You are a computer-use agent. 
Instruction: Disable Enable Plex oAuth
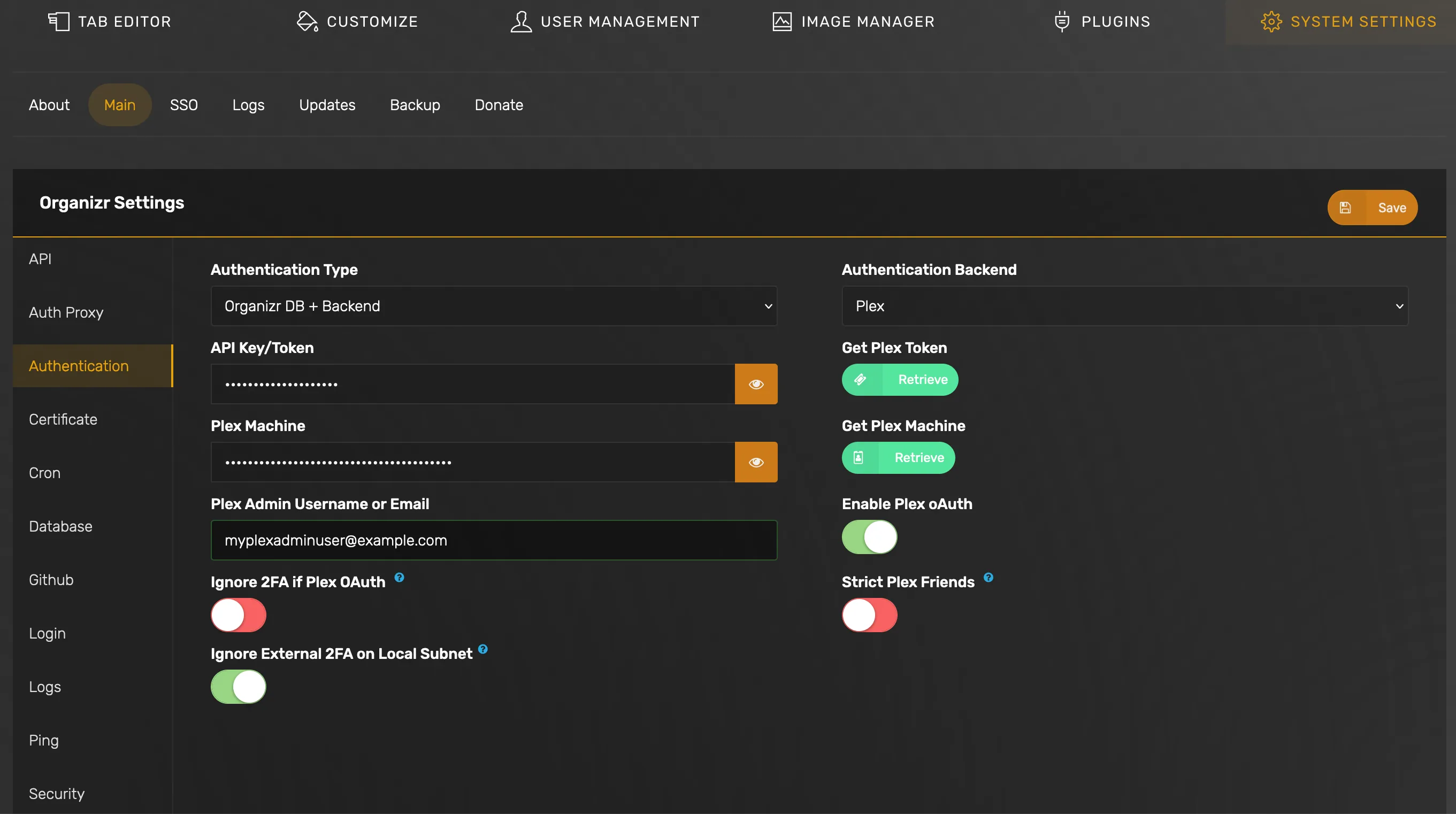[x=869, y=537]
